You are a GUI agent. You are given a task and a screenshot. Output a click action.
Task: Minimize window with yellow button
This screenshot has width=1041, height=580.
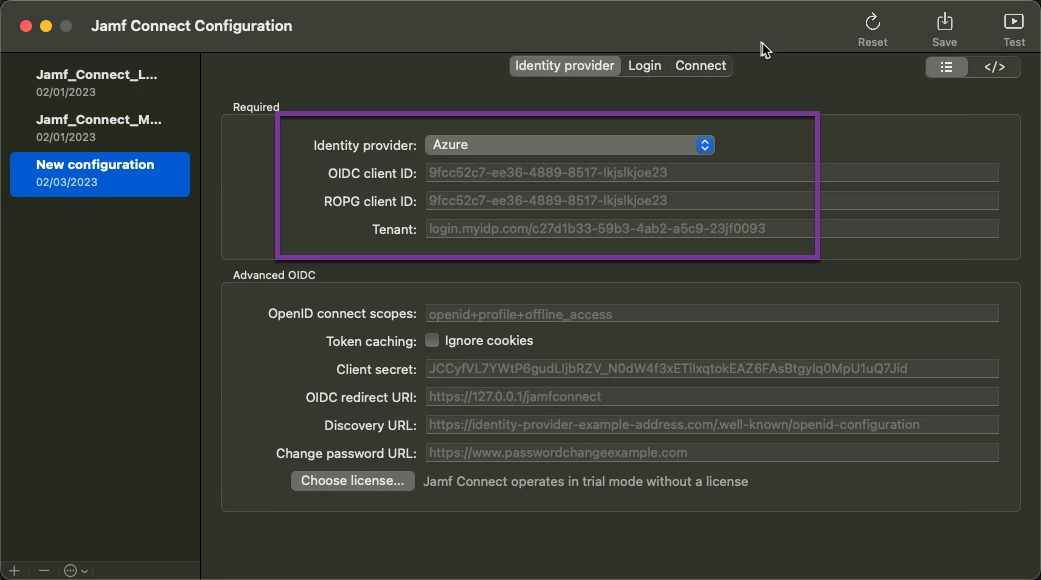pyautogui.click(x=46, y=26)
